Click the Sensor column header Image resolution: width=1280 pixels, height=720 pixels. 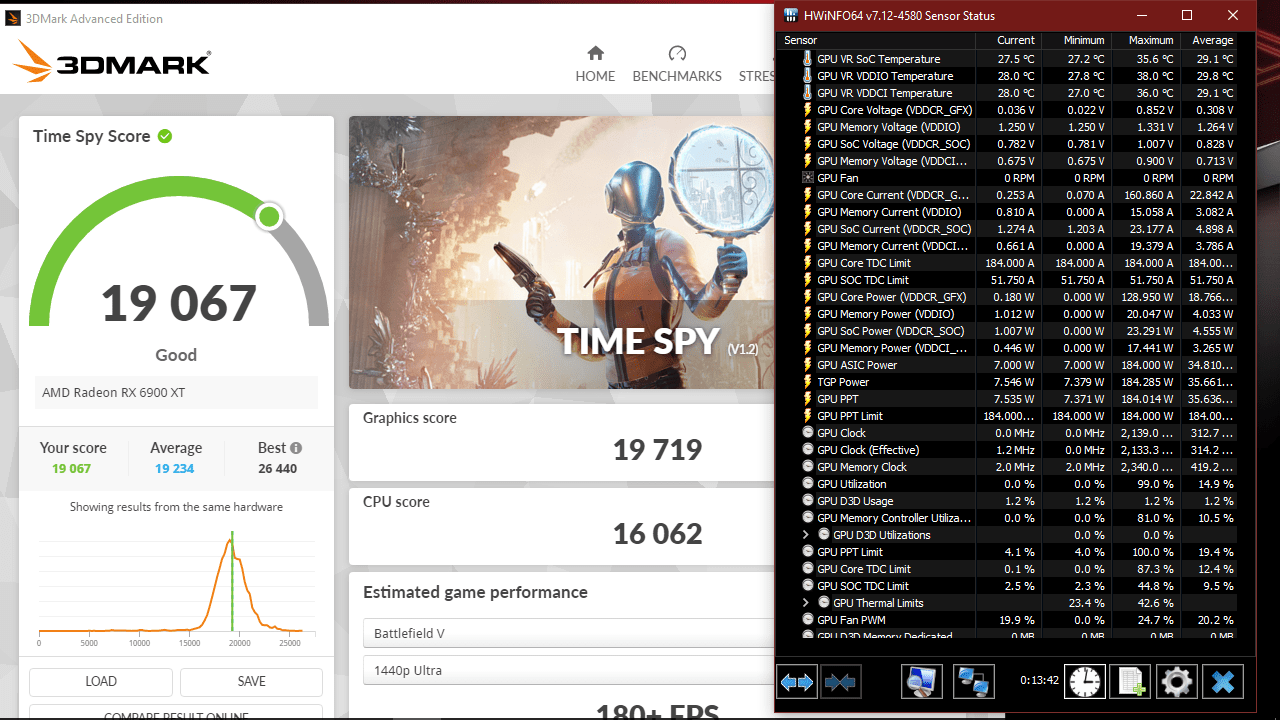point(876,40)
